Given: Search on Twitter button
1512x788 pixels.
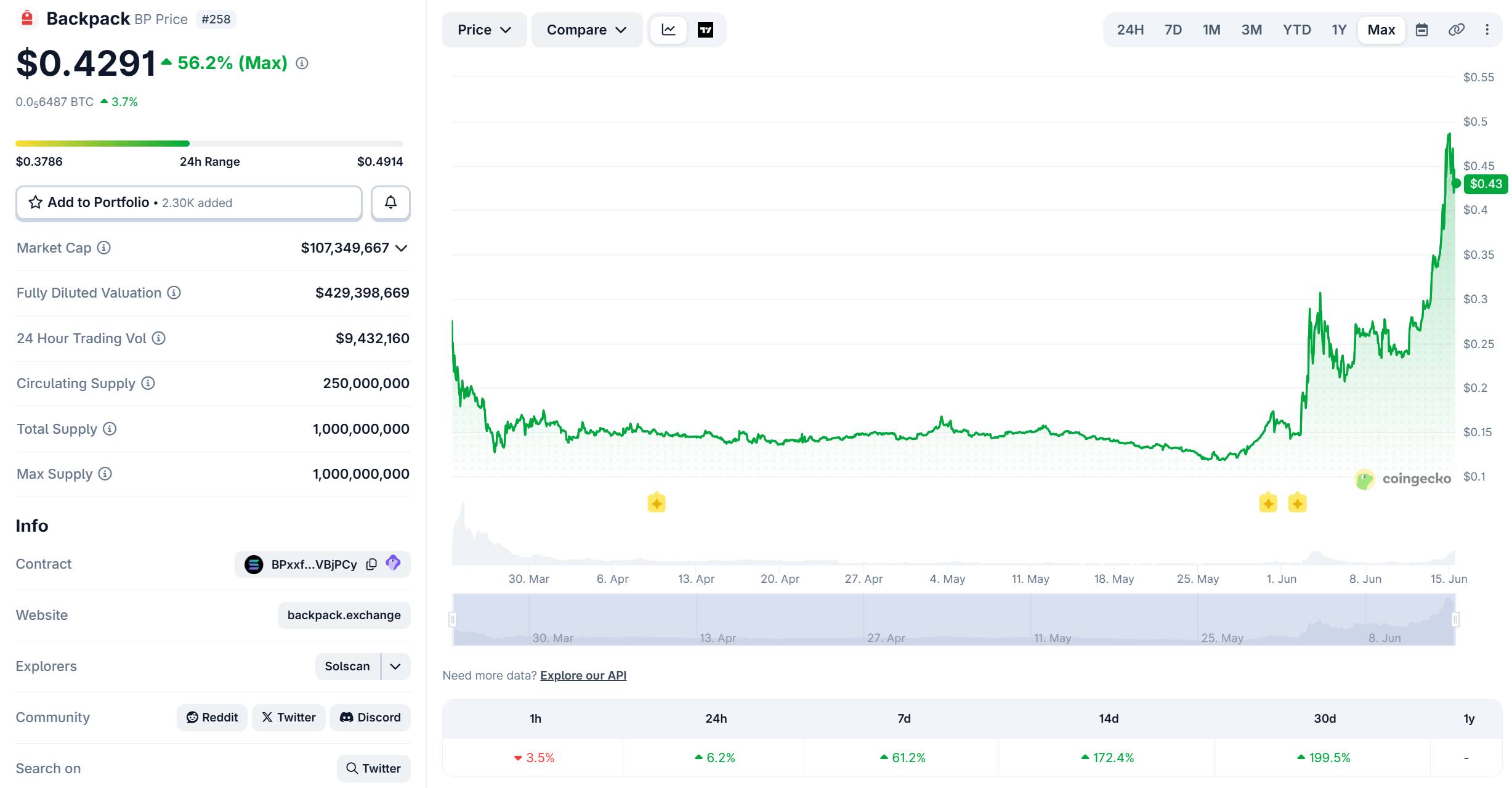Looking at the screenshot, I should (x=373, y=769).
